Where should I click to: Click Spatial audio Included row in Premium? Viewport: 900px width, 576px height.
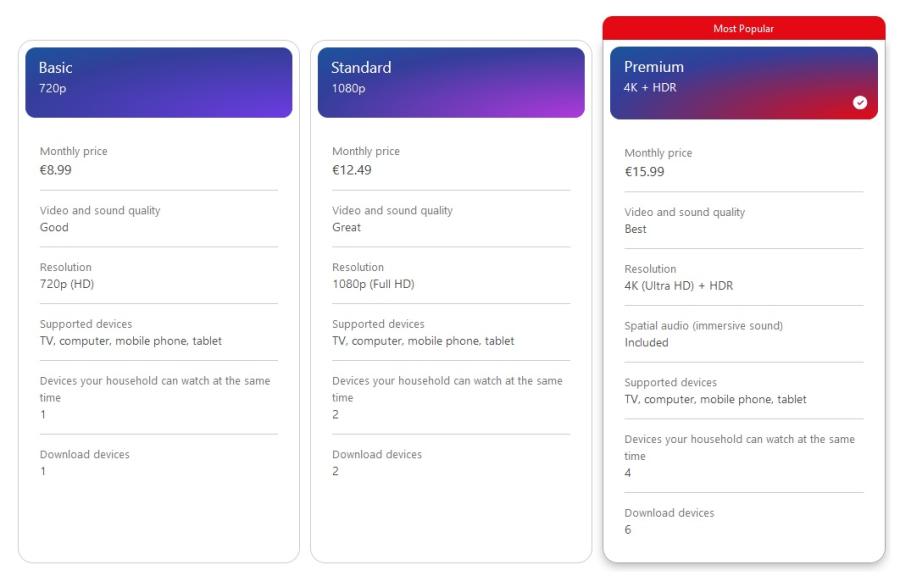click(x=743, y=334)
